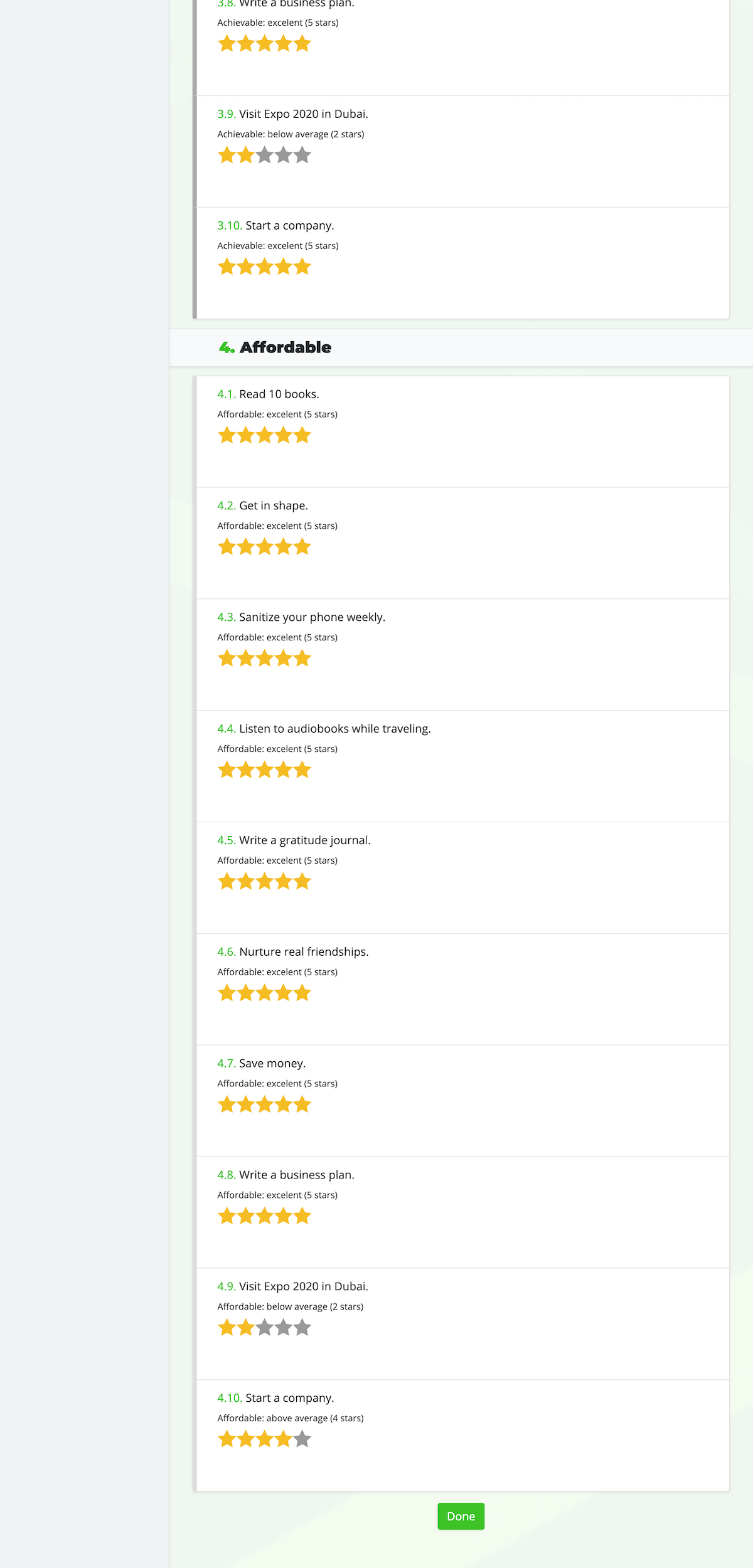The image size is (753, 1568).
Task: Set fifth star for 4.10 Start a company
Action: [x=302, y=1439]
